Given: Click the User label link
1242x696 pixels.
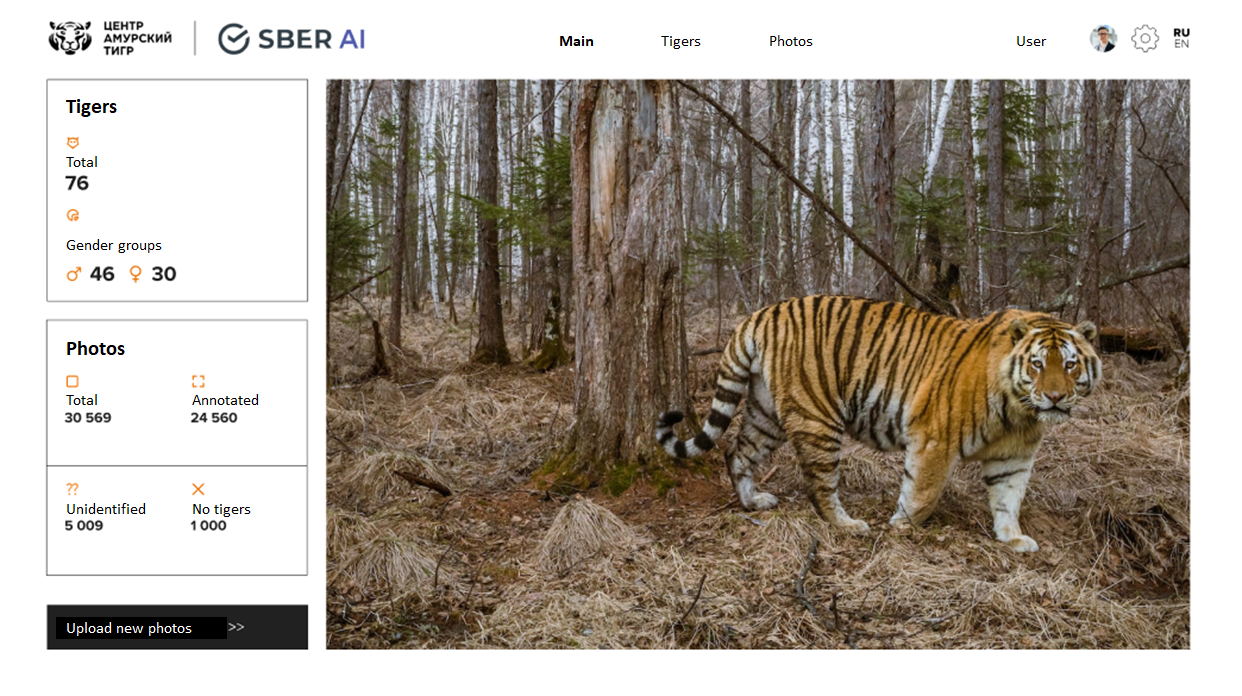Looking at the screenshot, I should pos(1031,41).
